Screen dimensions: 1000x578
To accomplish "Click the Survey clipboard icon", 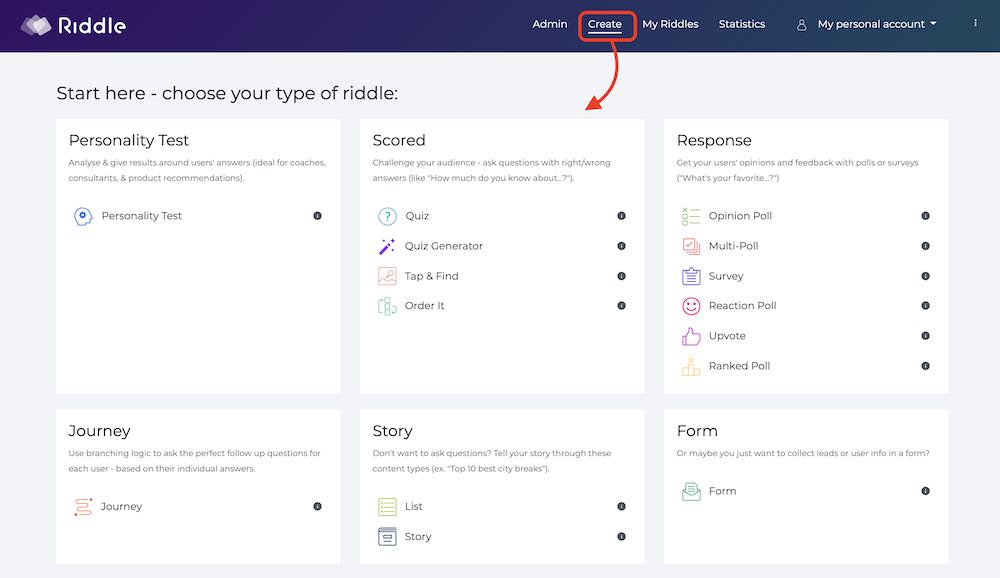I will click(x=691, y=276).
